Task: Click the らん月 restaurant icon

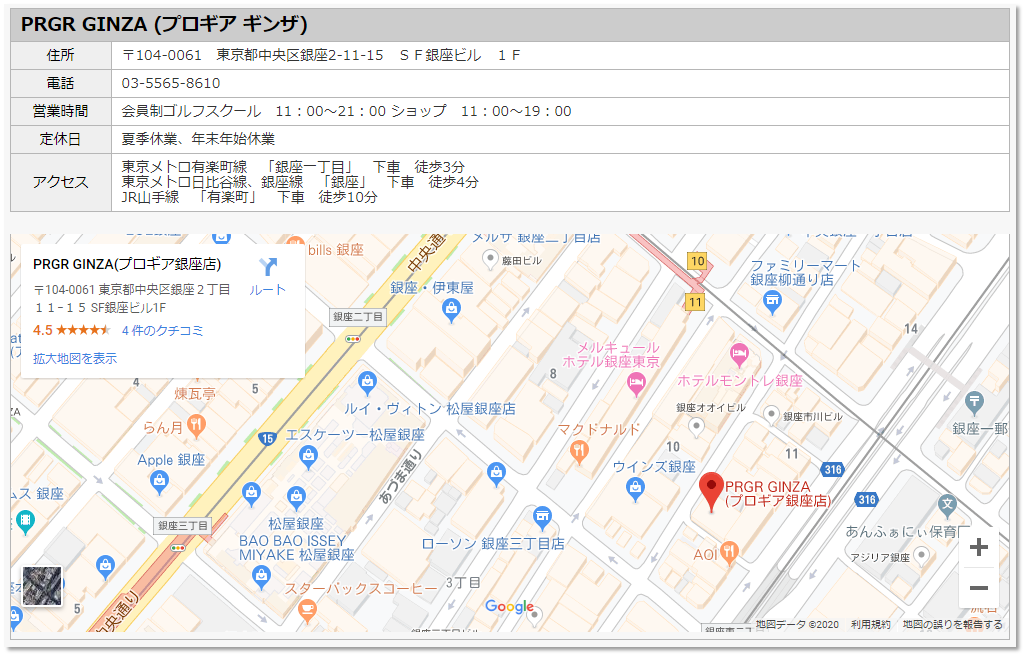Action: coord(196,426)
